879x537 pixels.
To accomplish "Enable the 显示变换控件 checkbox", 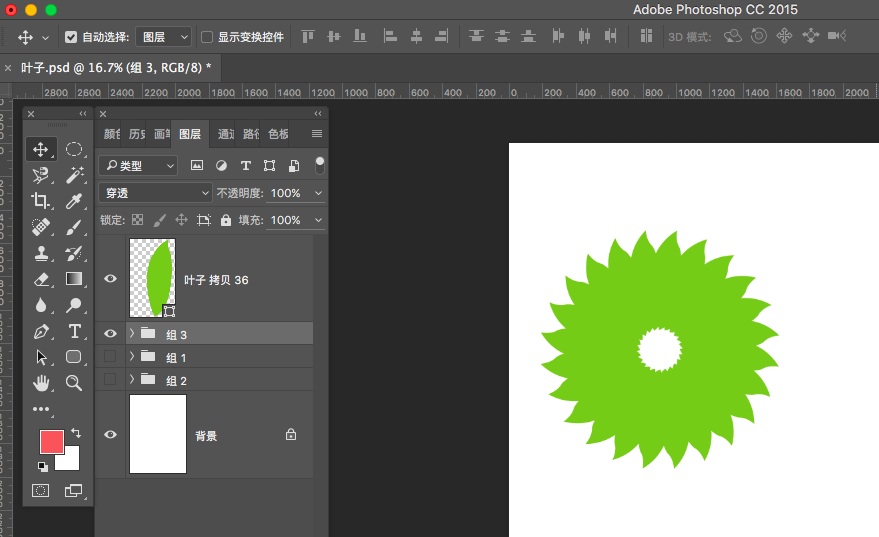I will tap(207, 37).
